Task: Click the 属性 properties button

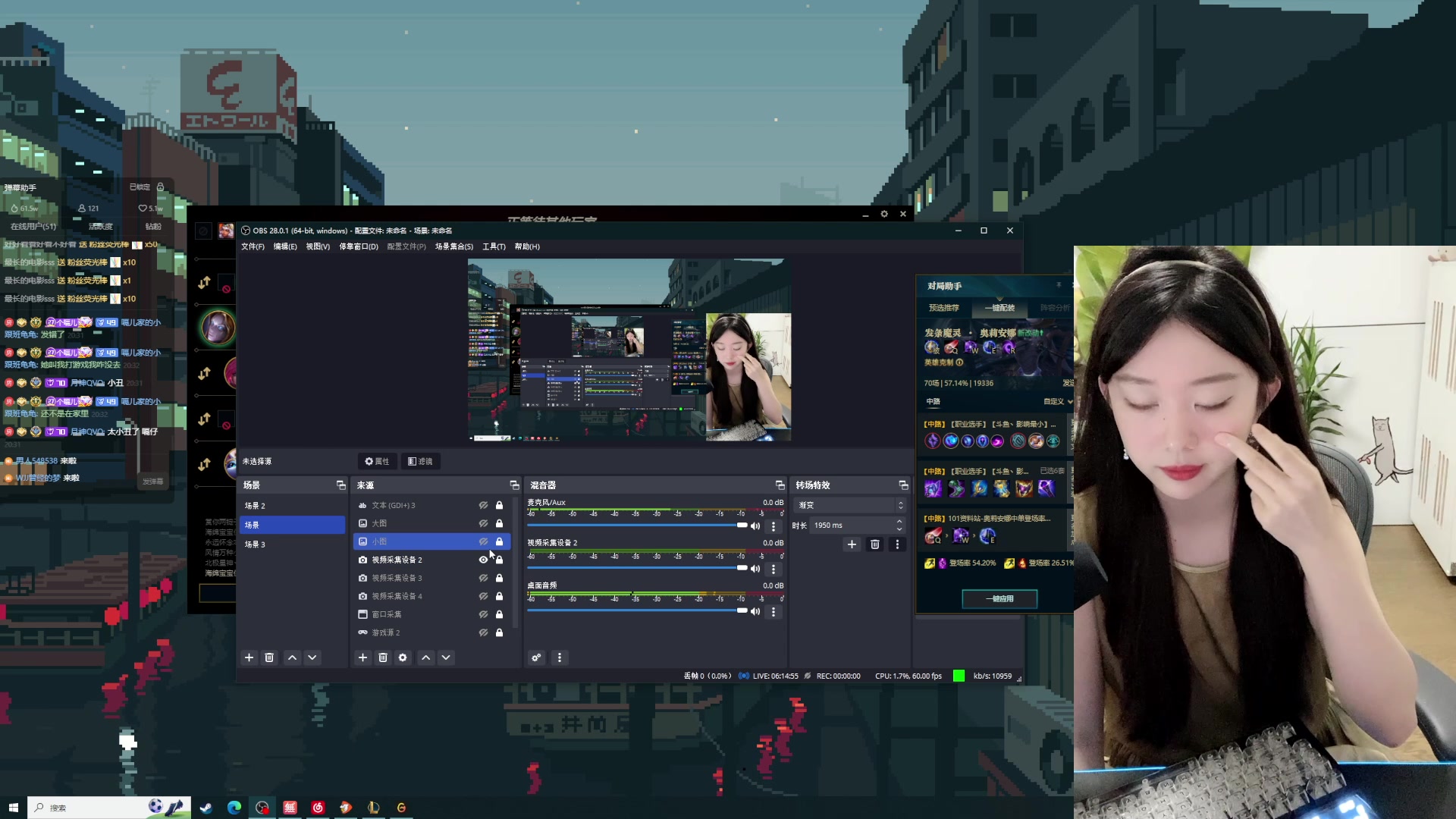Action: (x=377, y=461)
